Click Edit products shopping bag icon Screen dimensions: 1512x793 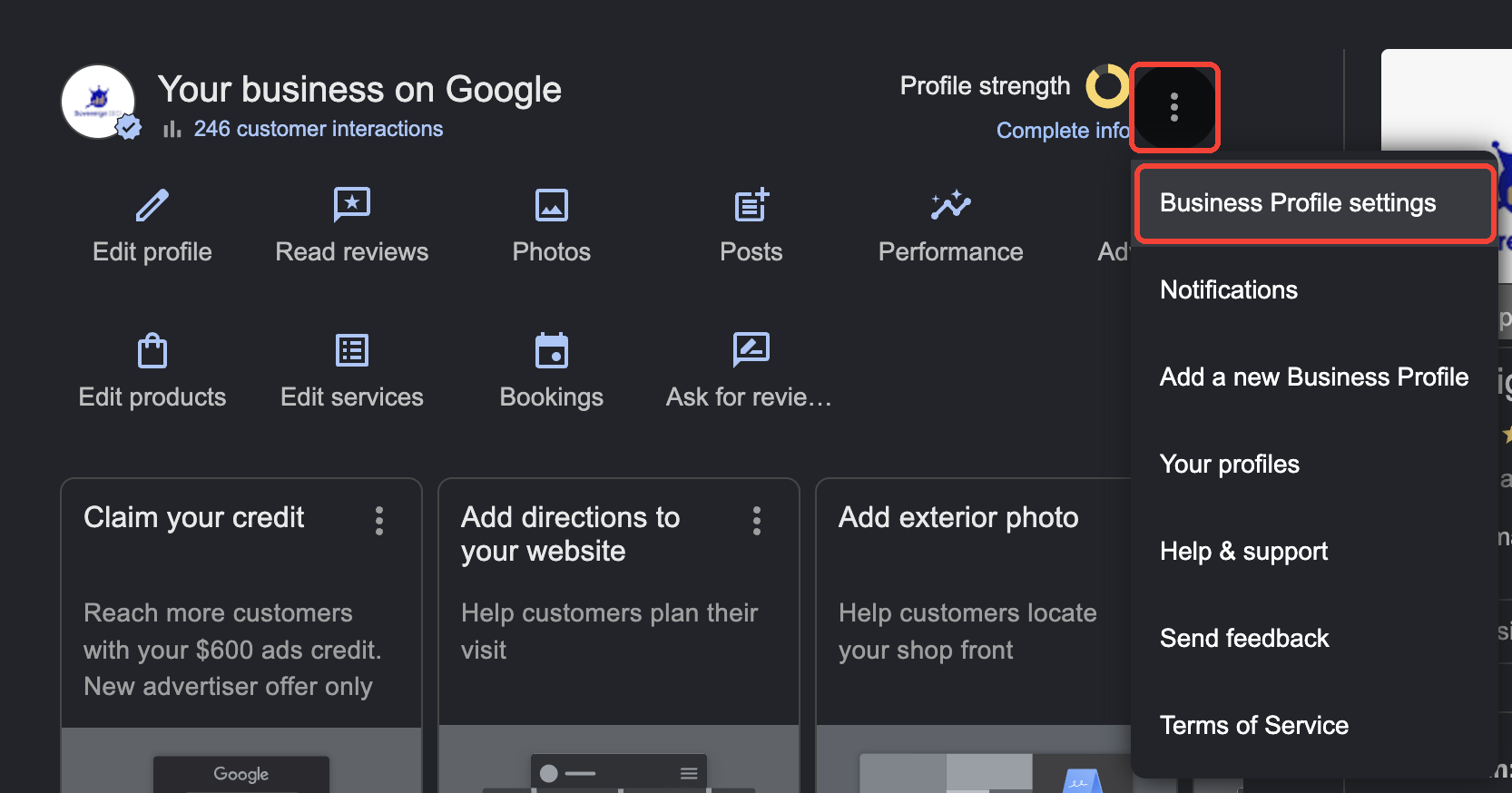click(x=152, y=350)
